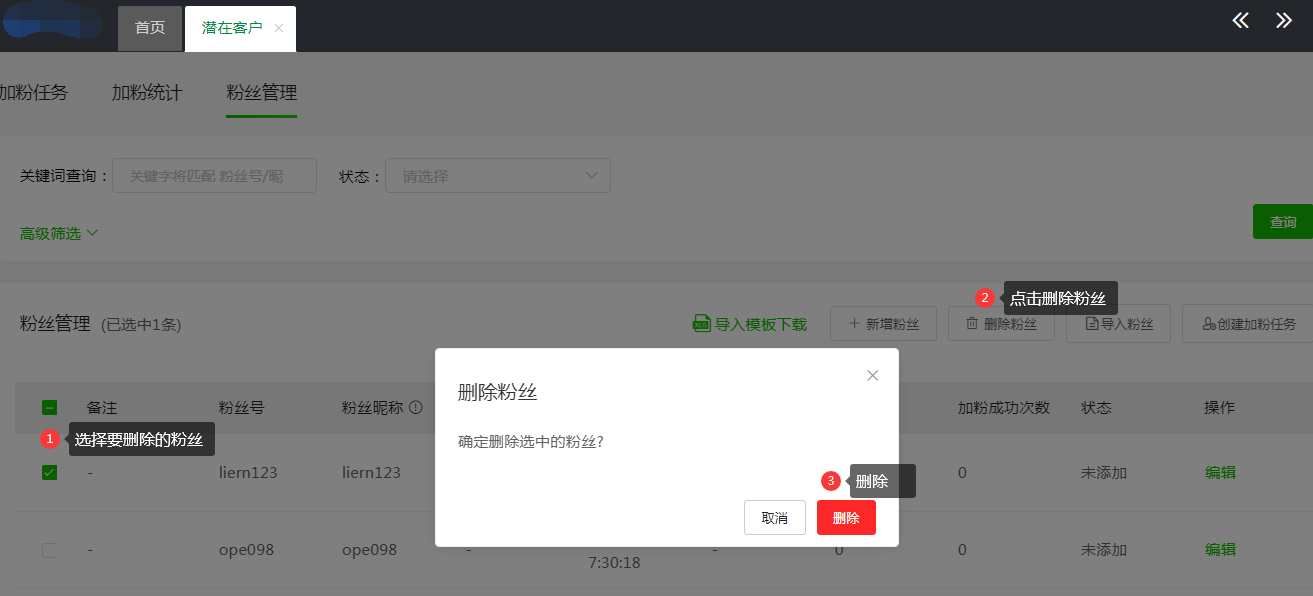The width and height of the screenshot is (1313, 596).
Task: Click the double left arrow icon
Action: coord(1240,21)
